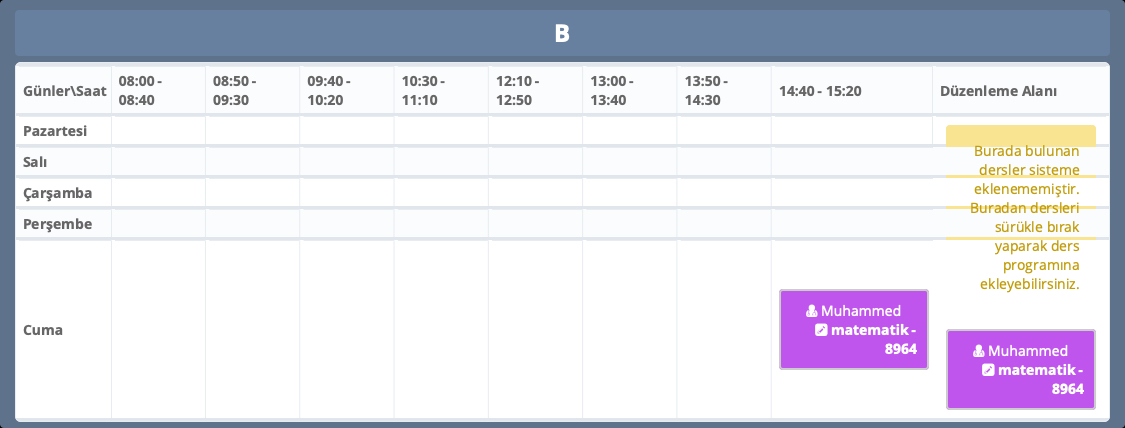Click teacher icon in Düzenleme Alanı lesson card
The height and width of the screenshot is (428, 1125).
[x=979, y=351]
